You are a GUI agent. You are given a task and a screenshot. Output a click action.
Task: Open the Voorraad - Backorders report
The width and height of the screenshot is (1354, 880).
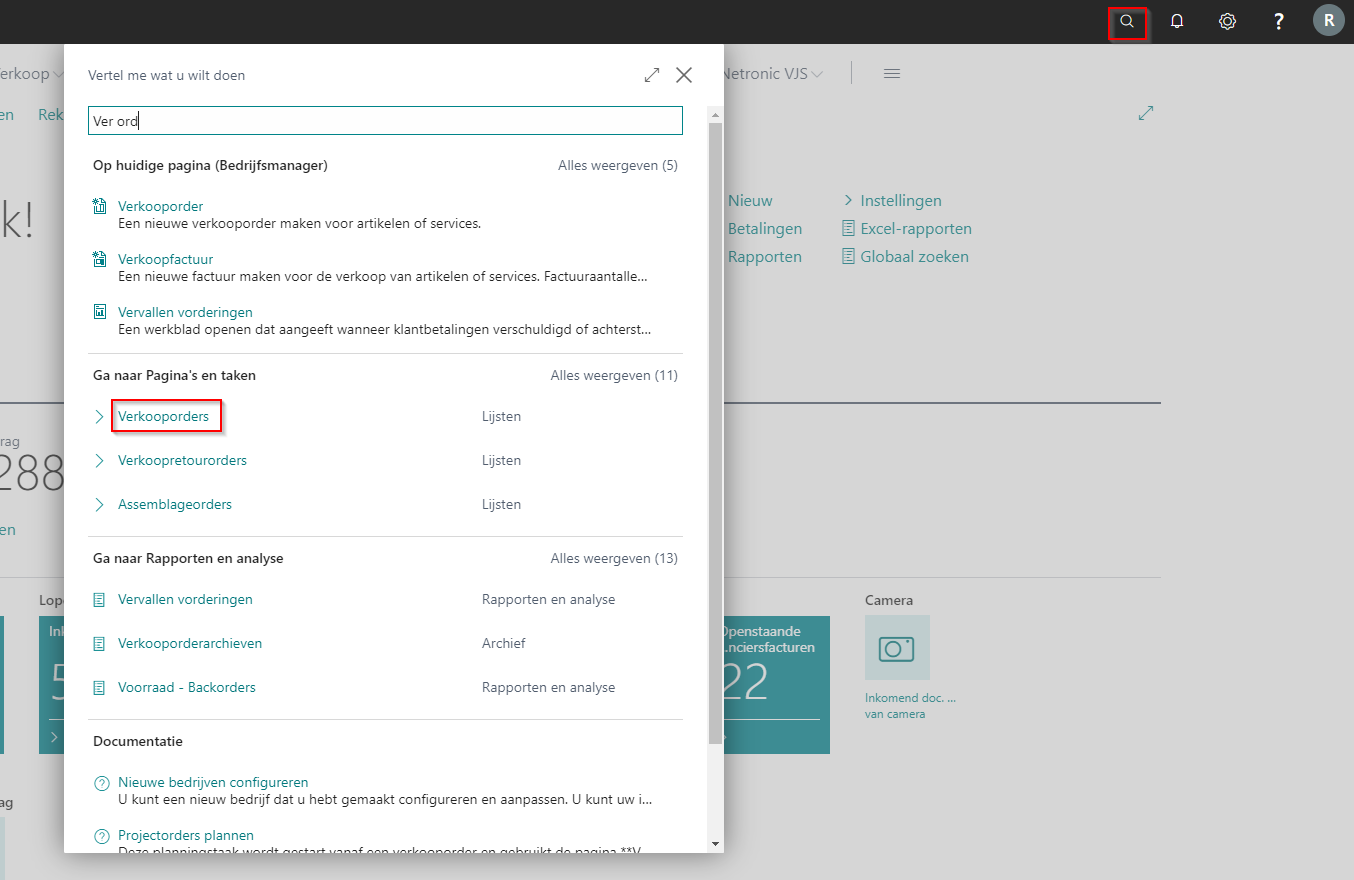(x=187, y=688)
